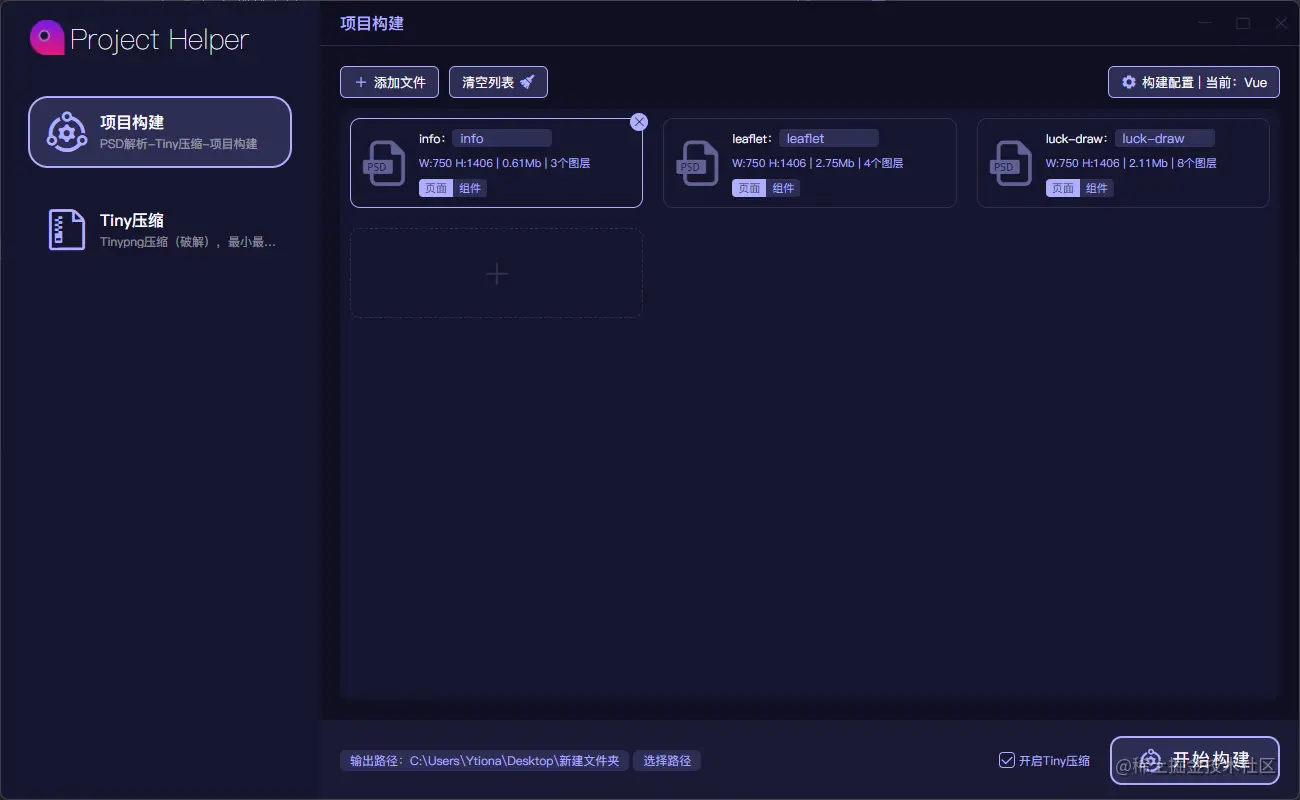
Task: Edit the info name input field
Action: coord(502,138)
